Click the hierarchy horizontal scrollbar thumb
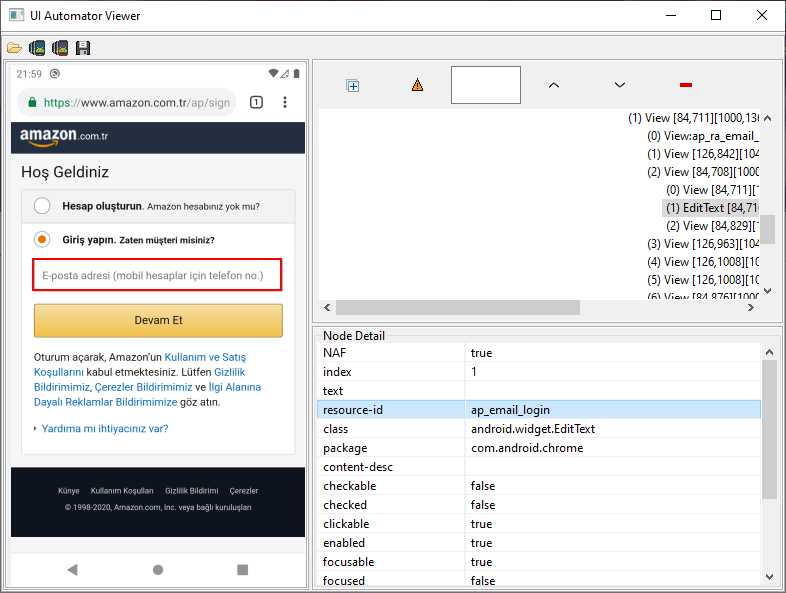 coord(458,307)
